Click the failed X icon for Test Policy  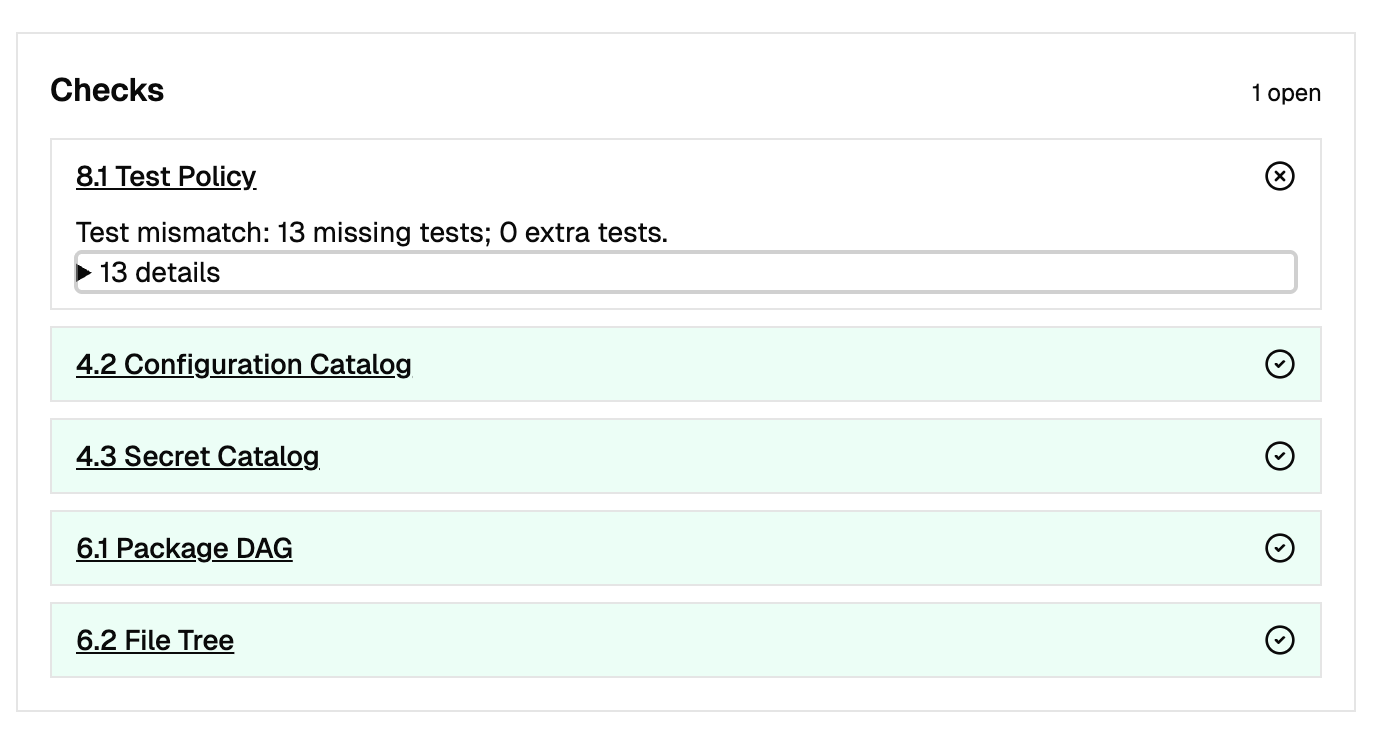1279,176
